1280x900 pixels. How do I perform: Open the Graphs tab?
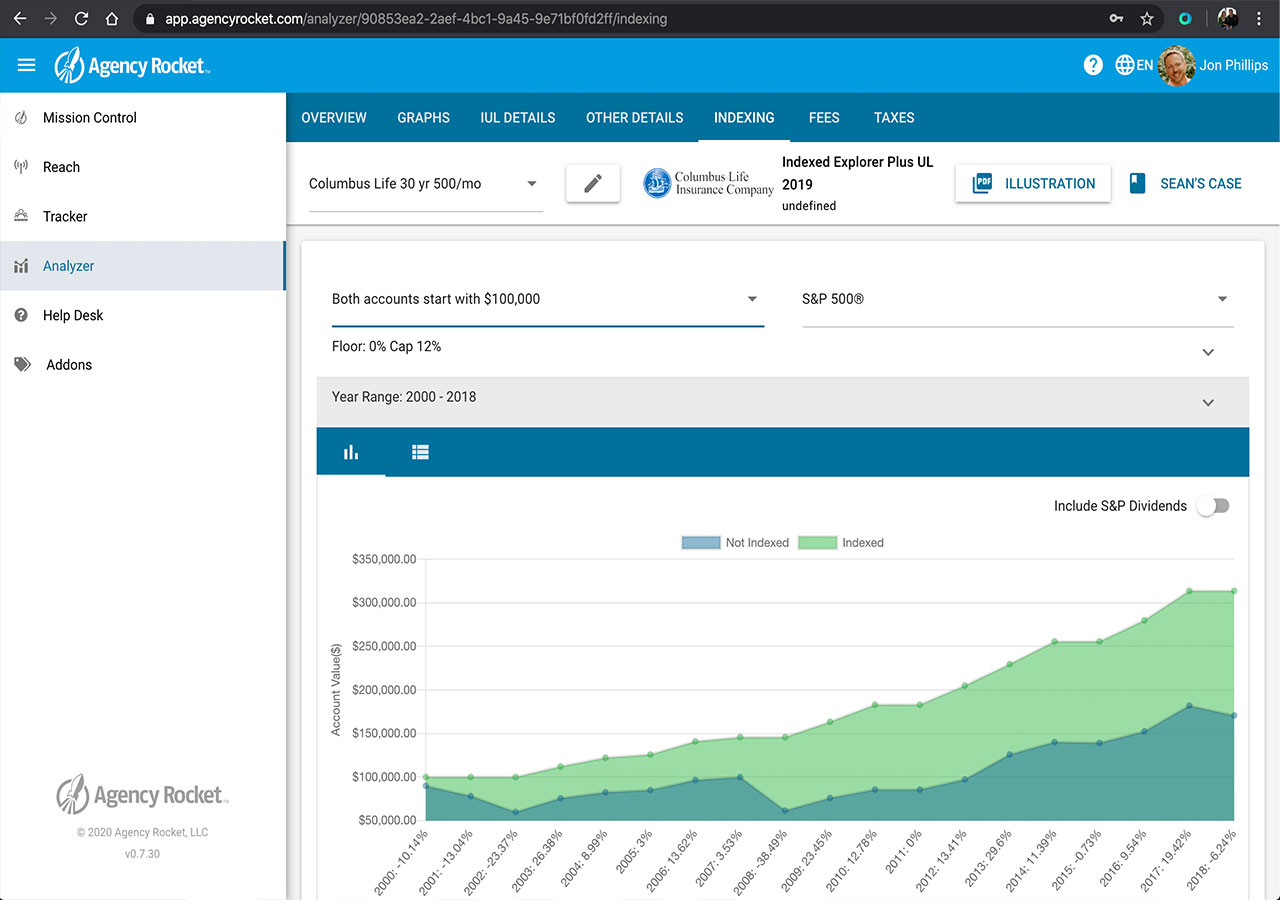(424, 118)
